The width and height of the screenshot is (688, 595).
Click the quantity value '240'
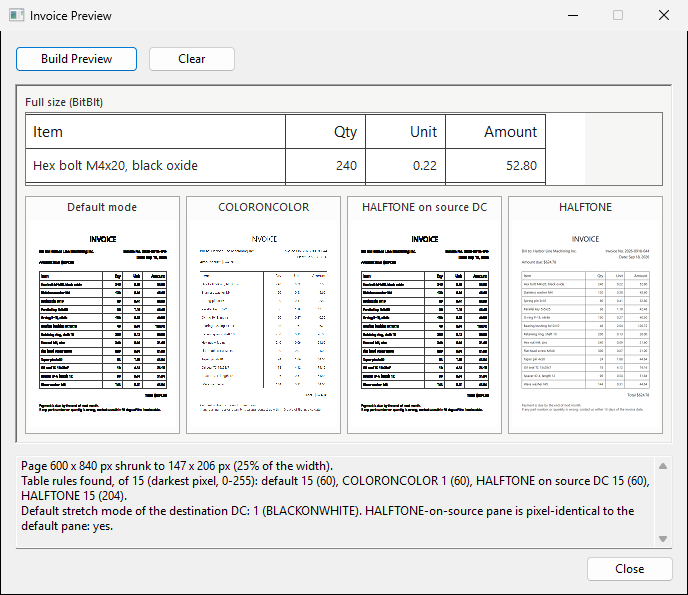[x=346, y=165]
